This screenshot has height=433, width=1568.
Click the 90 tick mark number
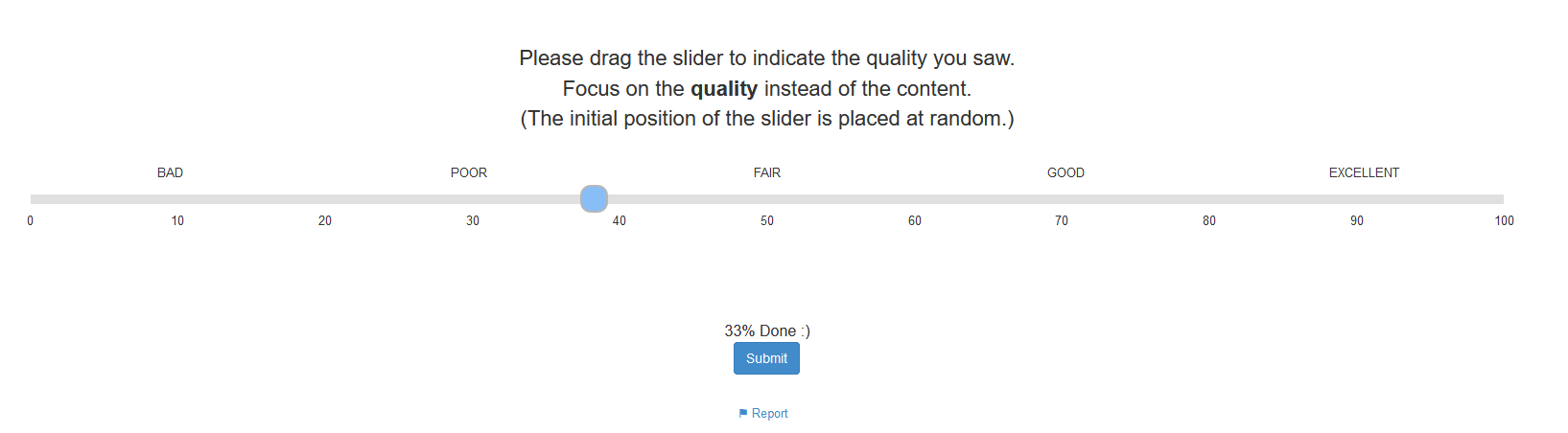click(x=1357, y=221)
